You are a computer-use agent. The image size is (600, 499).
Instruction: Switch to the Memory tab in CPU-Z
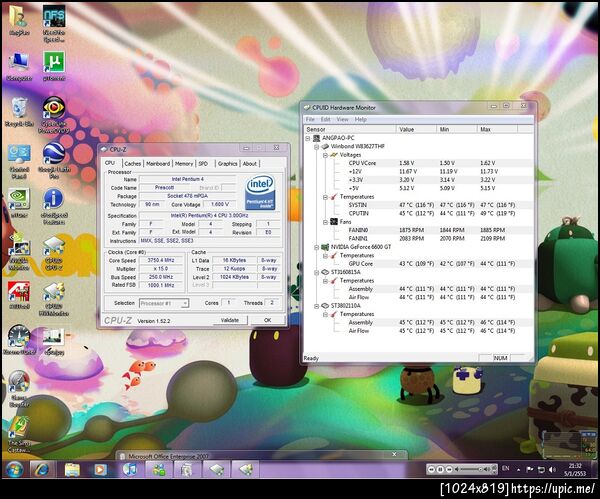tap(184, 163)
